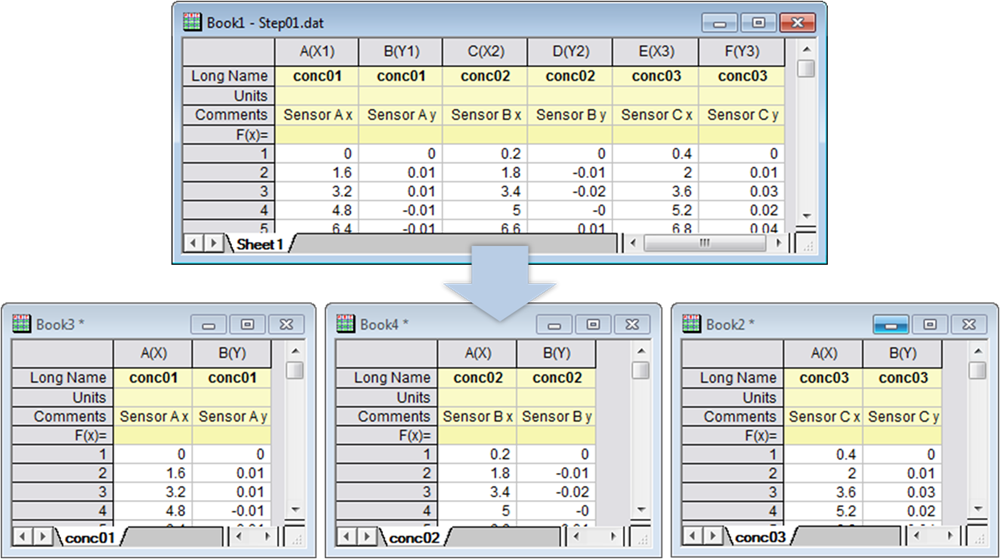Click the Book2 workbook icon
Viewport: 1000px width, 559px height.
pyautogui.click(x=691, y=324)
